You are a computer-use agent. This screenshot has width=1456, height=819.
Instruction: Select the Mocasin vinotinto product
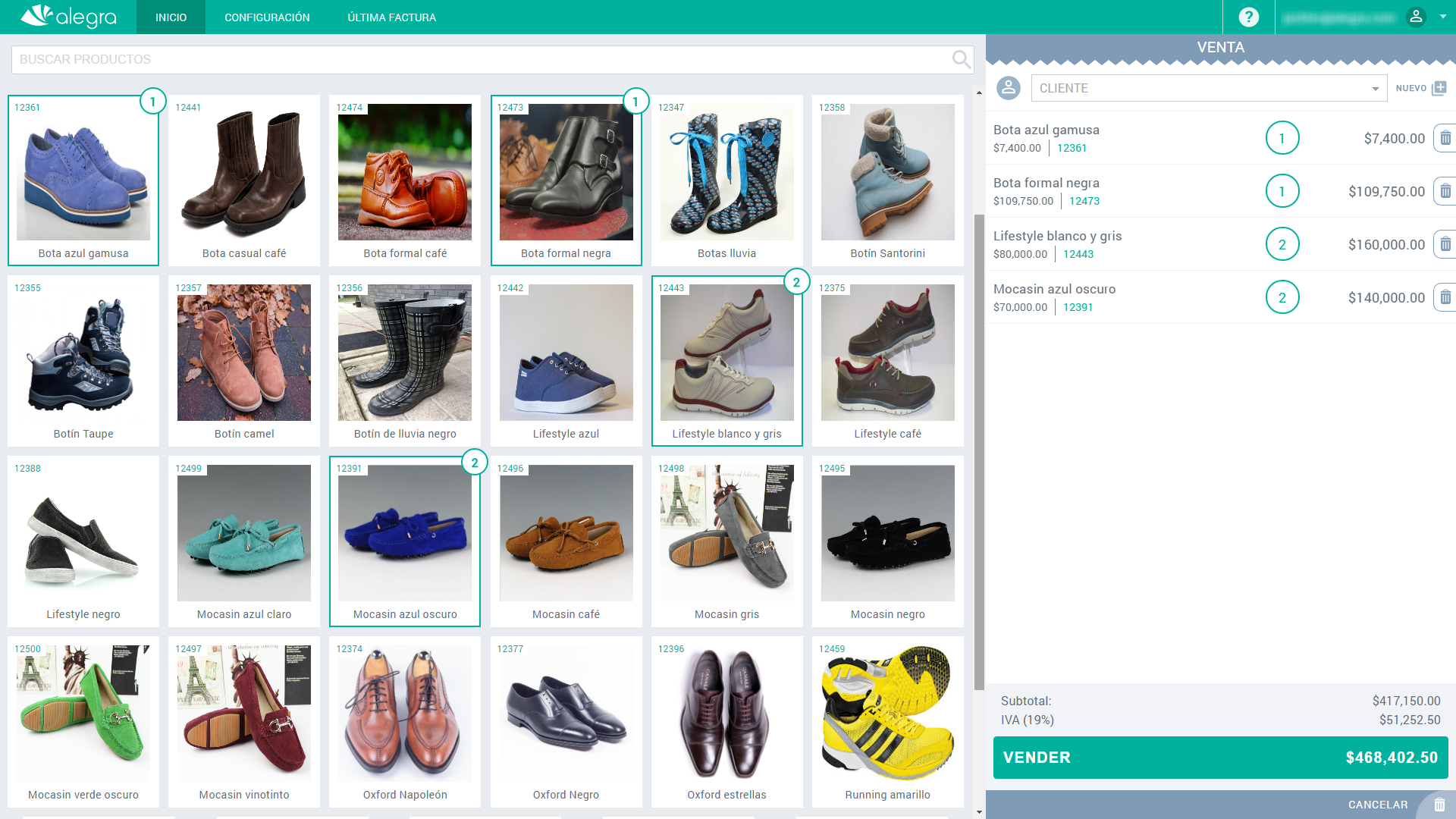[x=244, y=722]
